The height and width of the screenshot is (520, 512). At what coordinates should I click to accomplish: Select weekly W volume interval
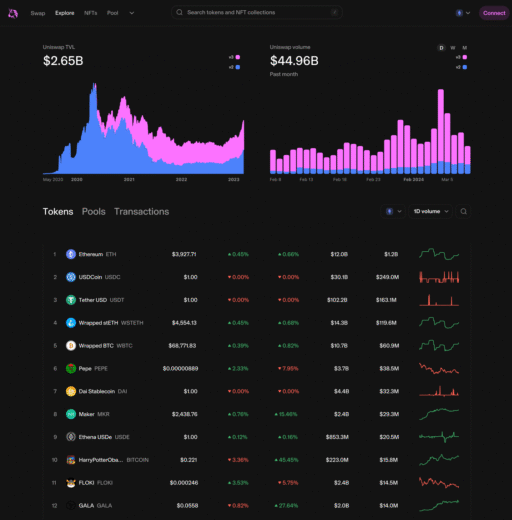(x=453, y=48)
